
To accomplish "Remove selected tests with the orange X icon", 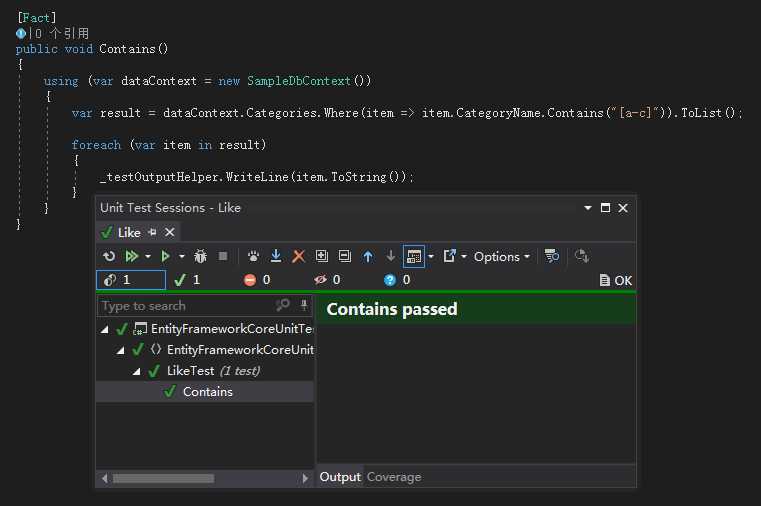I will pos(298,256).
